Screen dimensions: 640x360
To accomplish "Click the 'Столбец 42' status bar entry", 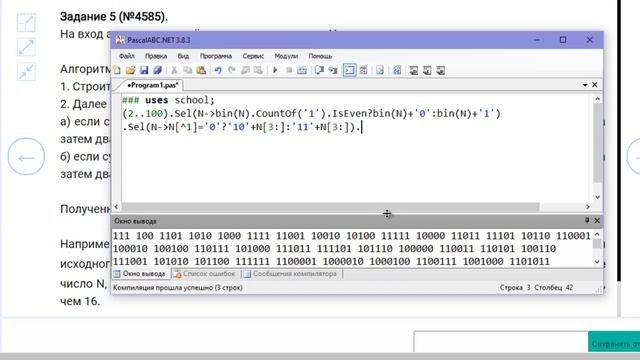I will tap(553, 288).
